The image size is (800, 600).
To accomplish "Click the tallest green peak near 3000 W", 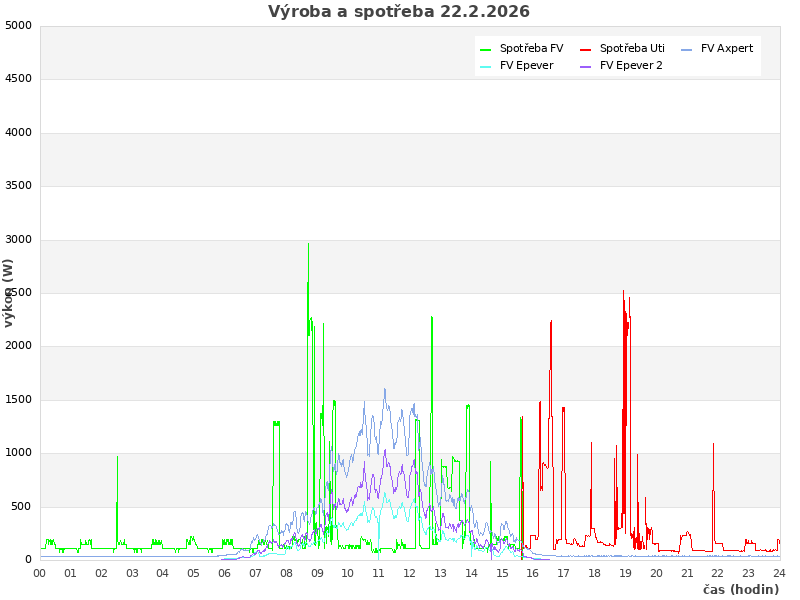I will tap(308, 245).
